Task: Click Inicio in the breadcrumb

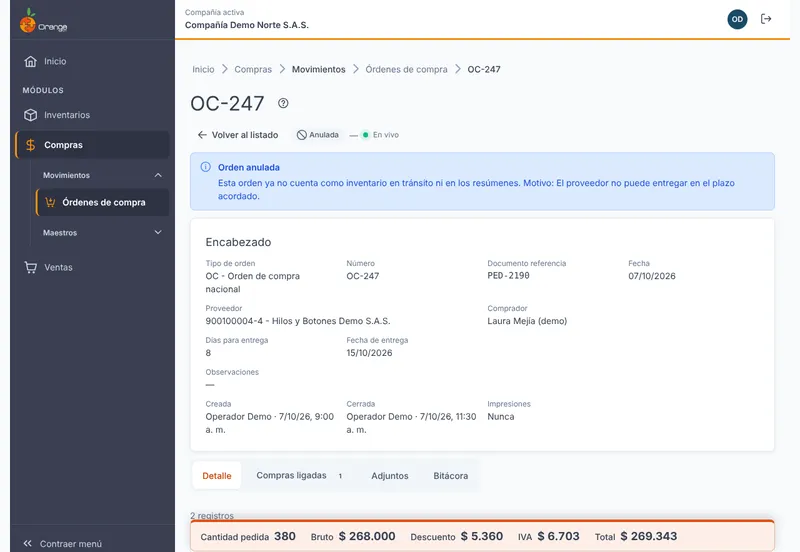Action: click(203, 69)
